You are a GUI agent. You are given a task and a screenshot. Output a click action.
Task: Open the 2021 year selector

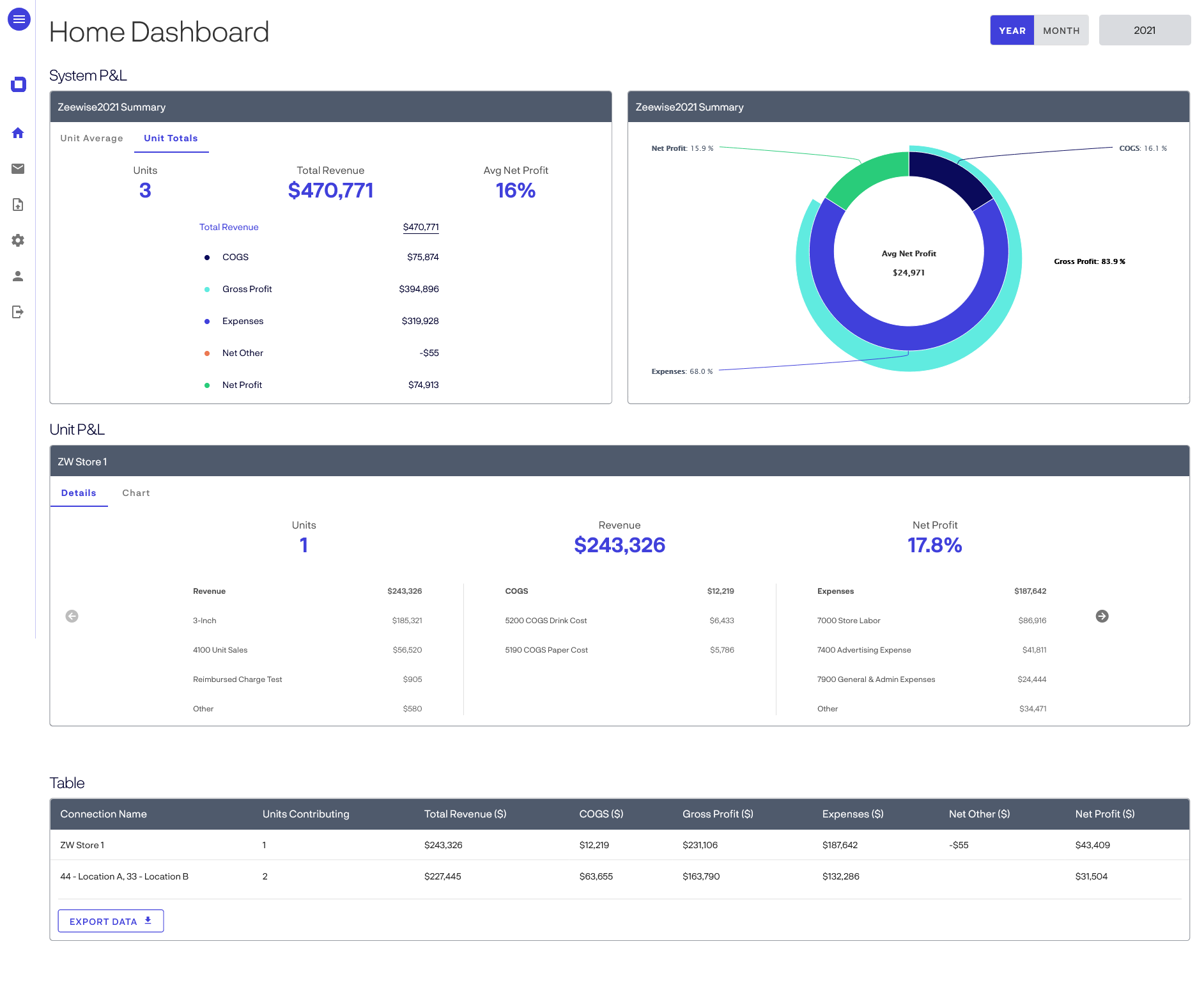pyautogui.click(x=1144, y=30)
